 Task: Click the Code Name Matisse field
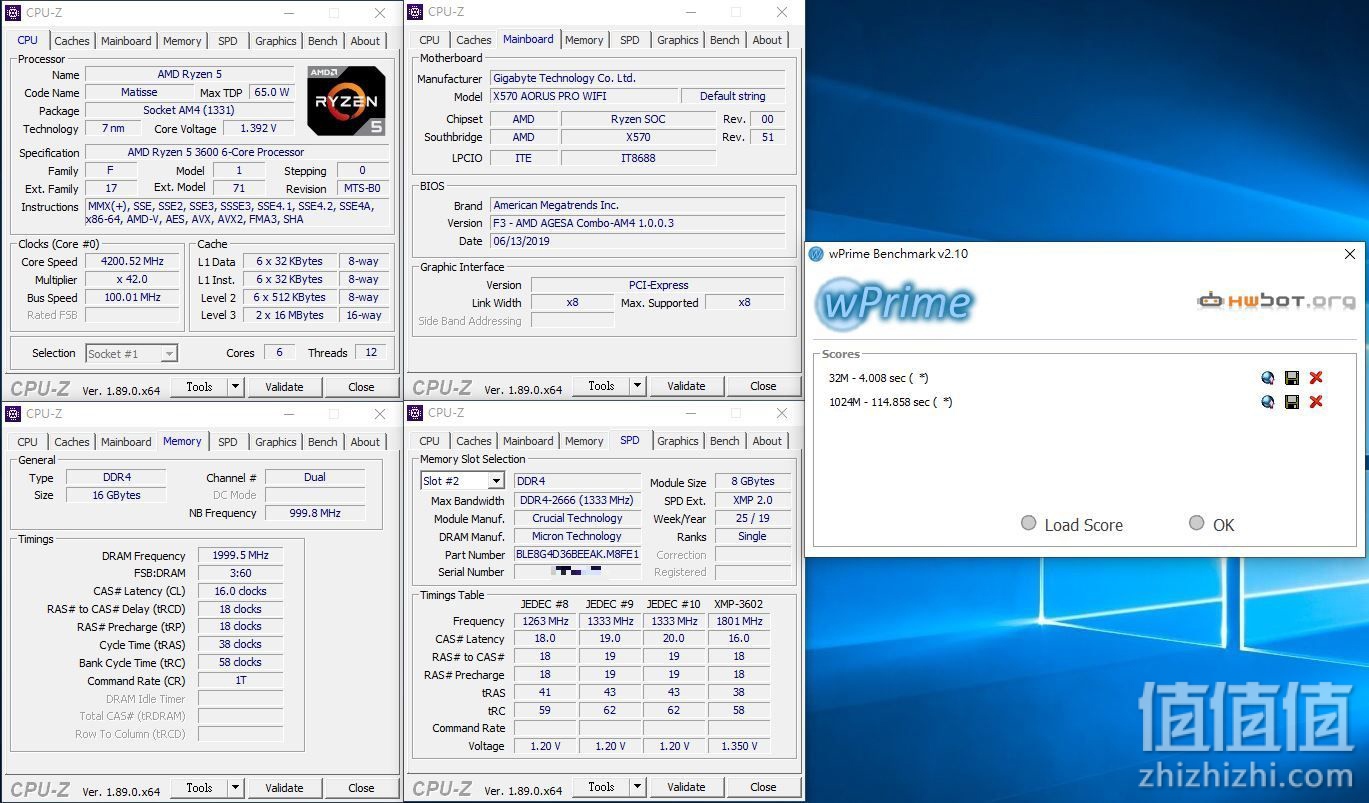coord(139,92)
